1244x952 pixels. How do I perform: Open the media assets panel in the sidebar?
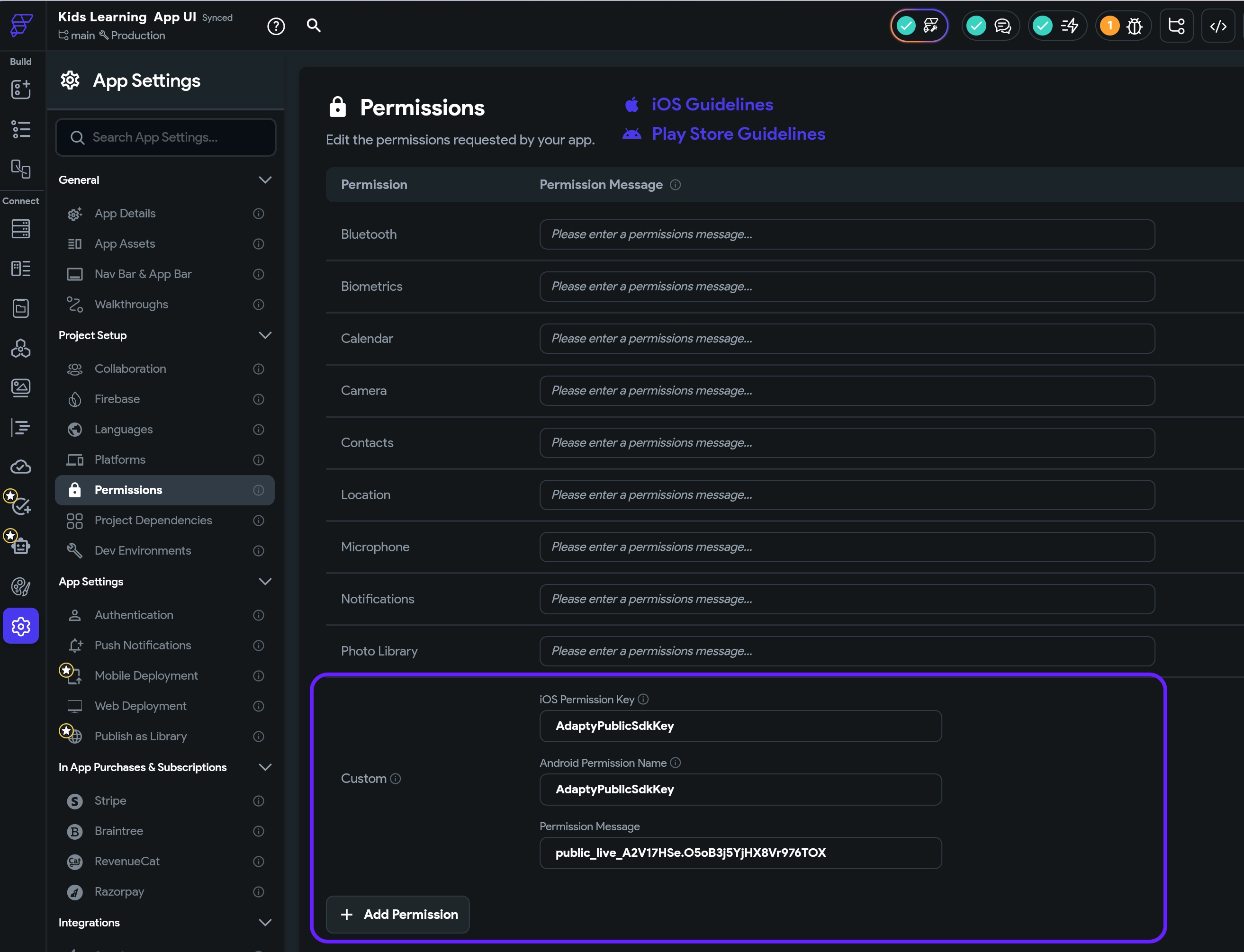(x=20, y=388)
